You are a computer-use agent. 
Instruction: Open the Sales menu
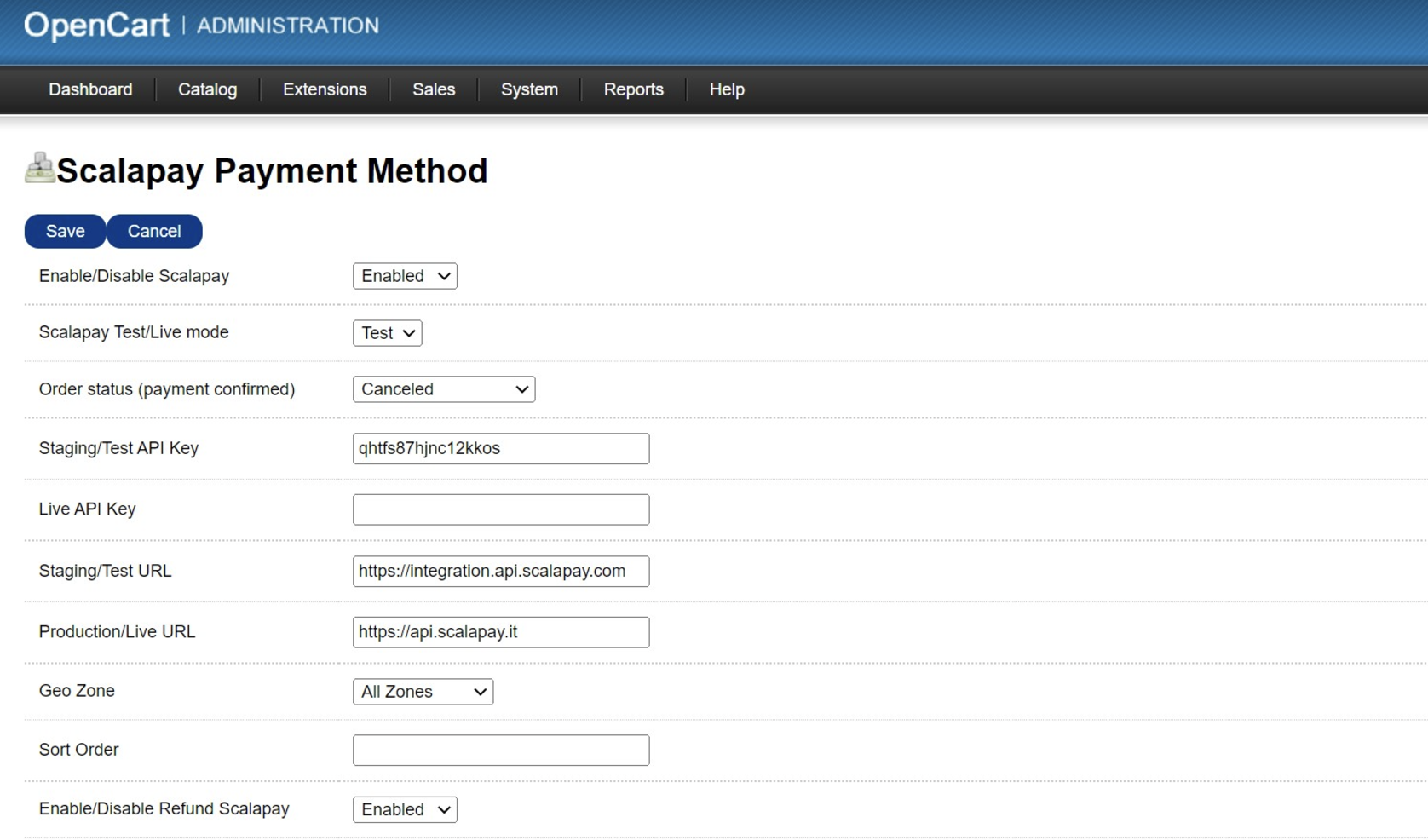point(434,89)
